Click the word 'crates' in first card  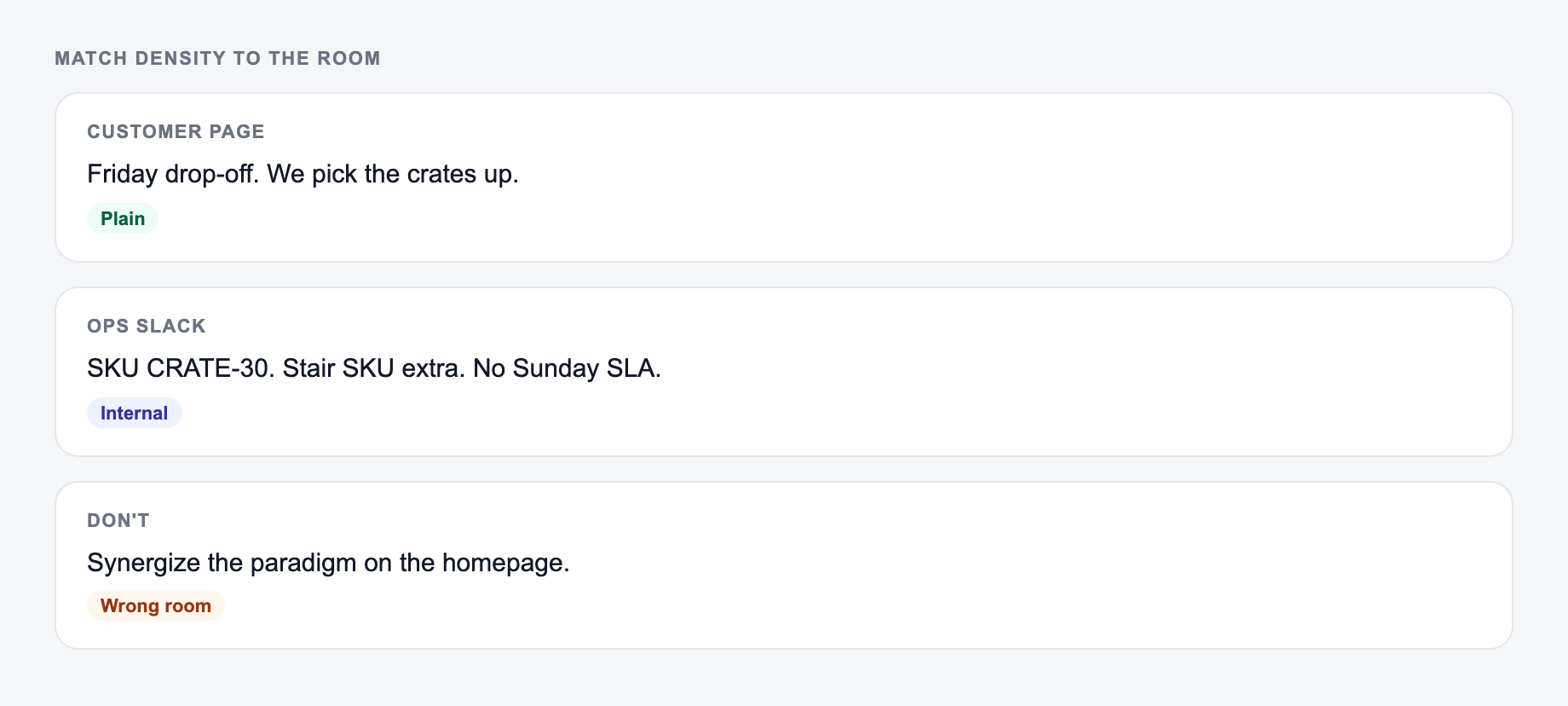(441, 174)
